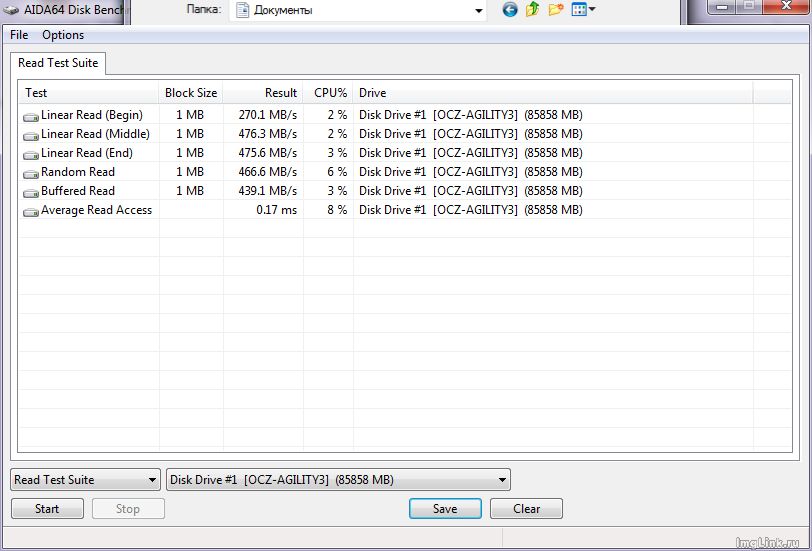Open the view menu icon in file dialog
Image resolution: width=812 pixels, height=551 pixels.
click(583, 10)
